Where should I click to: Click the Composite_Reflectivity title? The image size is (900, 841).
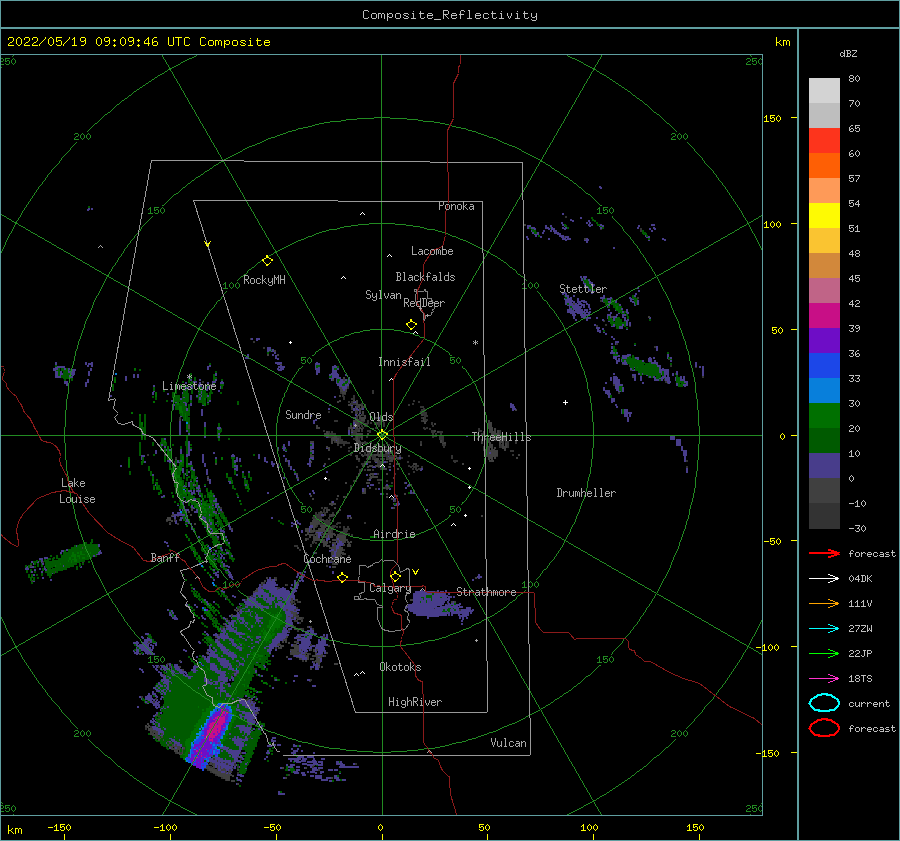[449, 15]
